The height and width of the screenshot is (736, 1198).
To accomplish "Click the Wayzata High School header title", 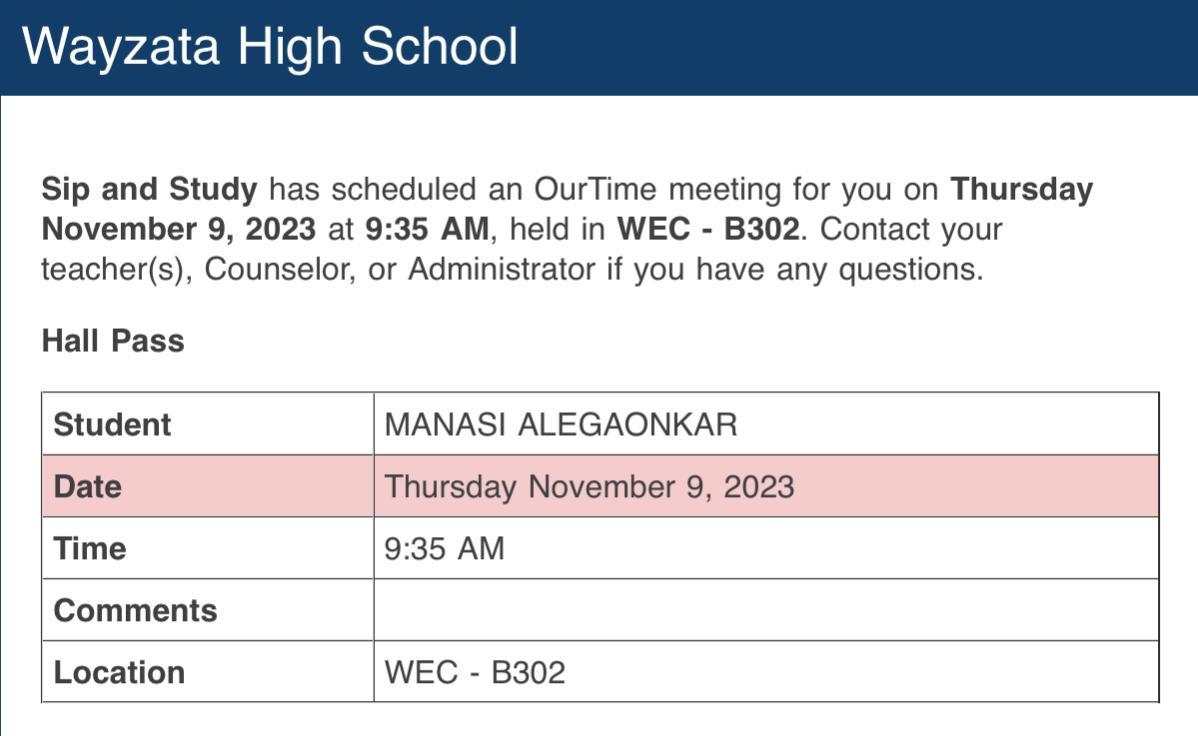I will coord(270,46).
